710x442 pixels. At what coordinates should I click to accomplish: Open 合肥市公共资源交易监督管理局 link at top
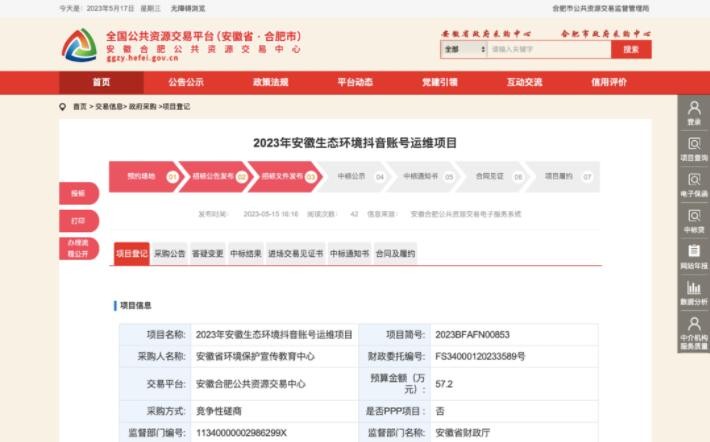(x=601, y=9)
